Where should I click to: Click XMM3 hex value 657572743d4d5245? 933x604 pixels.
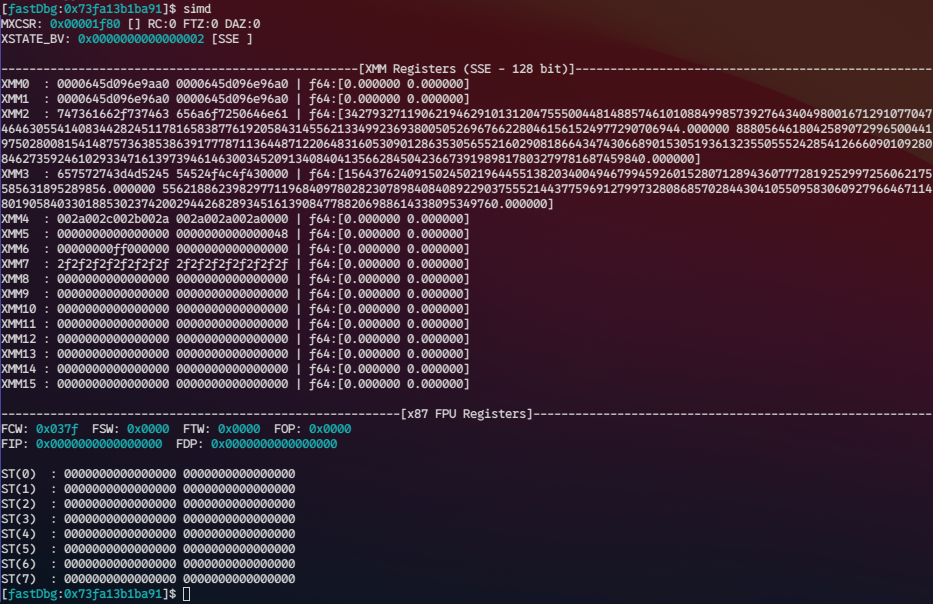(113, 174)
